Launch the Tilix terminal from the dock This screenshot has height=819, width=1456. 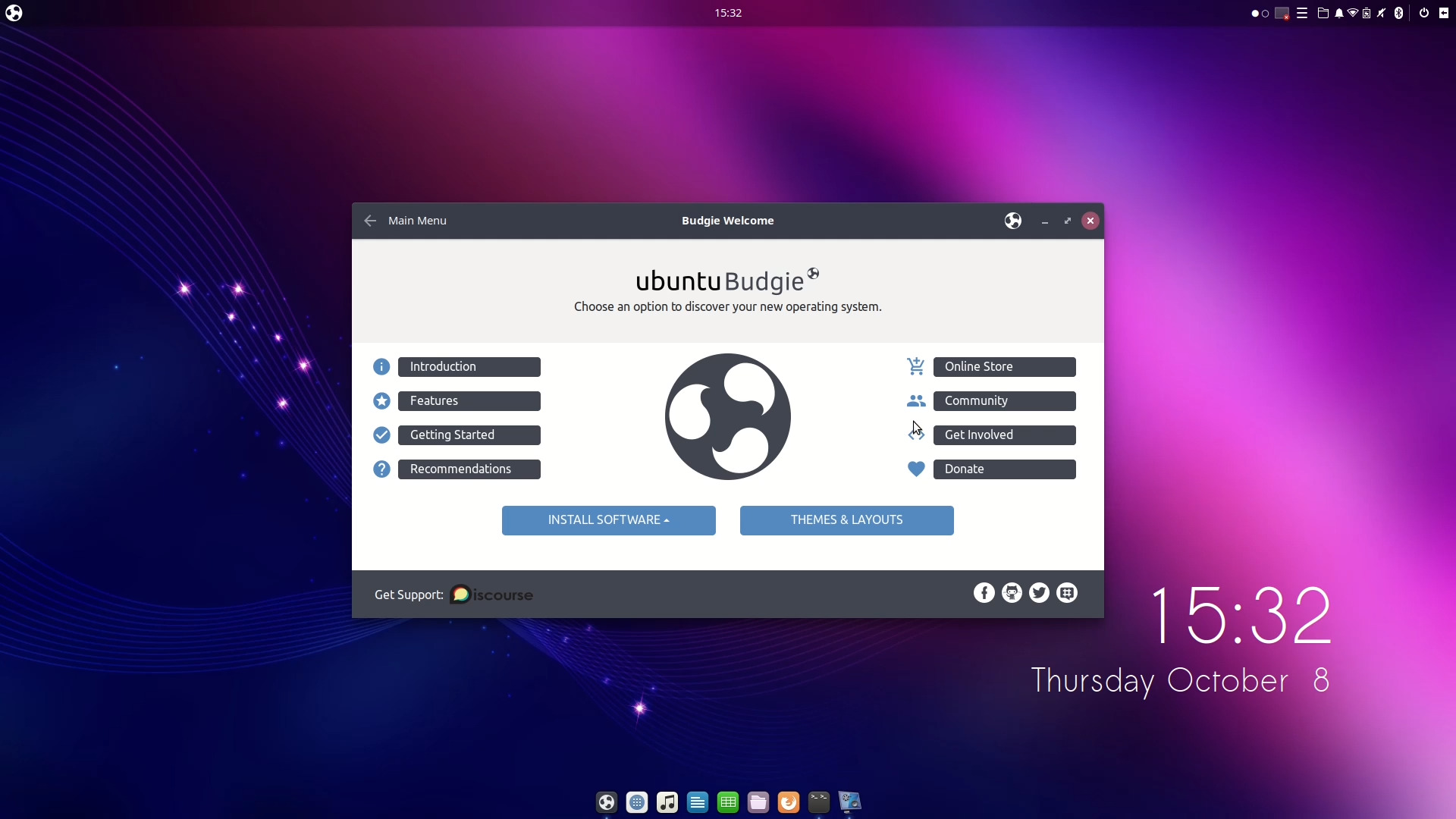pyautogui.click(x=818, y=802)
